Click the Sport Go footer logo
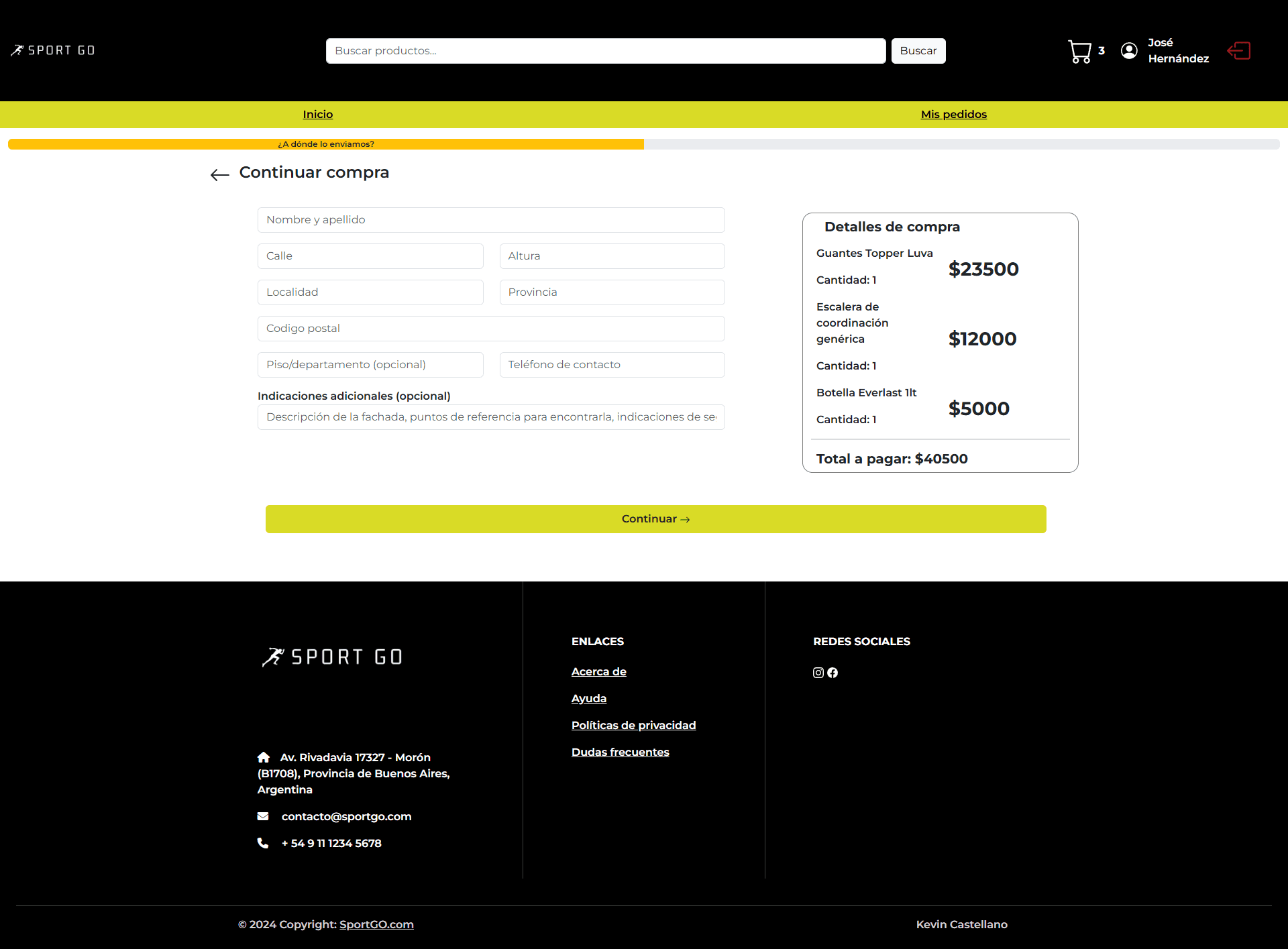Screen dimensions: 1288x949 pos(332,657)
